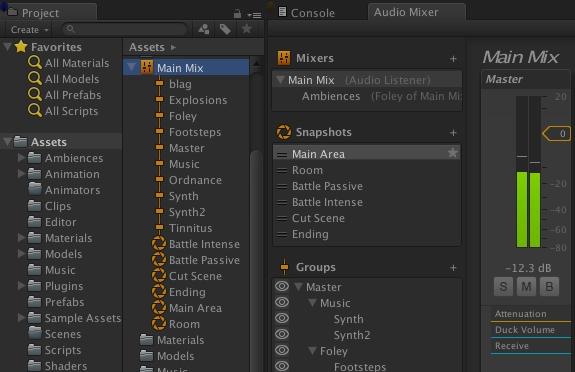575x372 pixels.
Task: Click the search by label tag icon
Action: coord(225,29)
